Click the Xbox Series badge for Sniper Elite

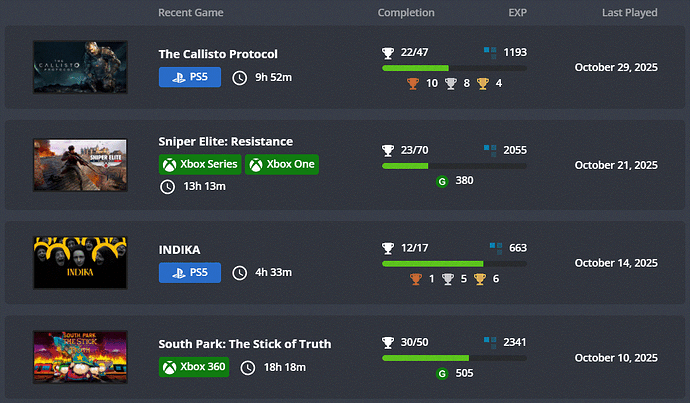click(x=200, y=164)
